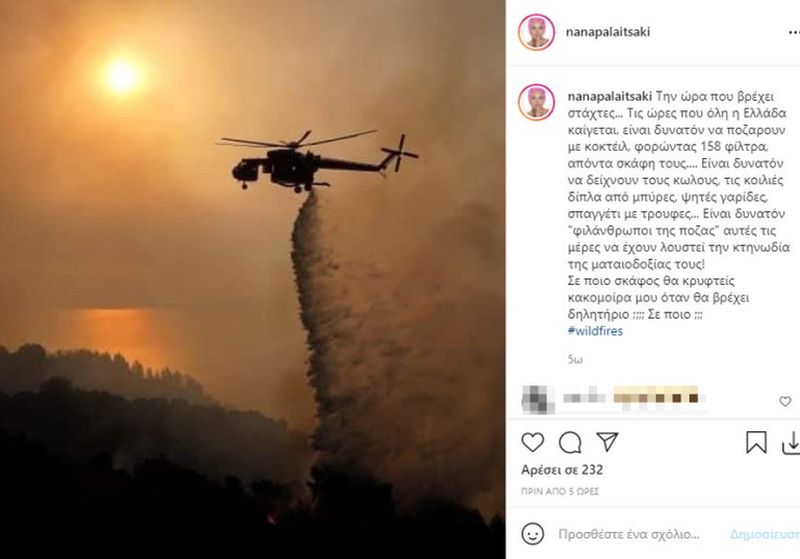Open the #wildfires hashtag link
Screen dimensions: 800x559
point(595,331)
